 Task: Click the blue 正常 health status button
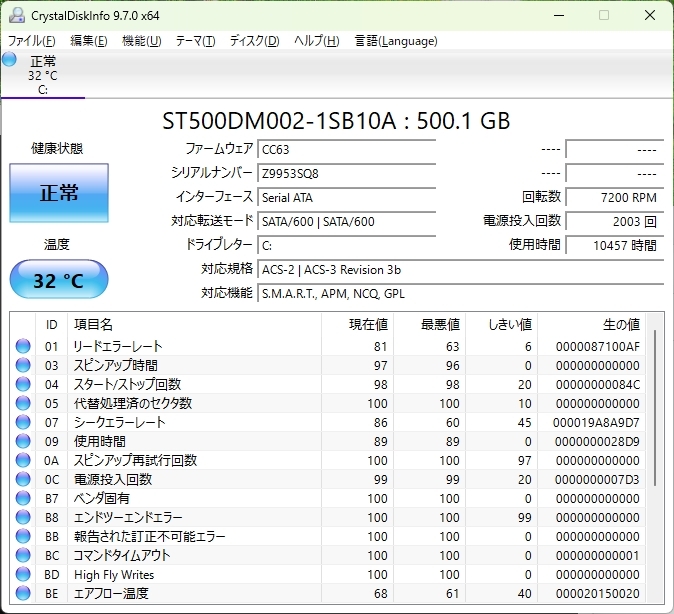[x=59, y=193]
